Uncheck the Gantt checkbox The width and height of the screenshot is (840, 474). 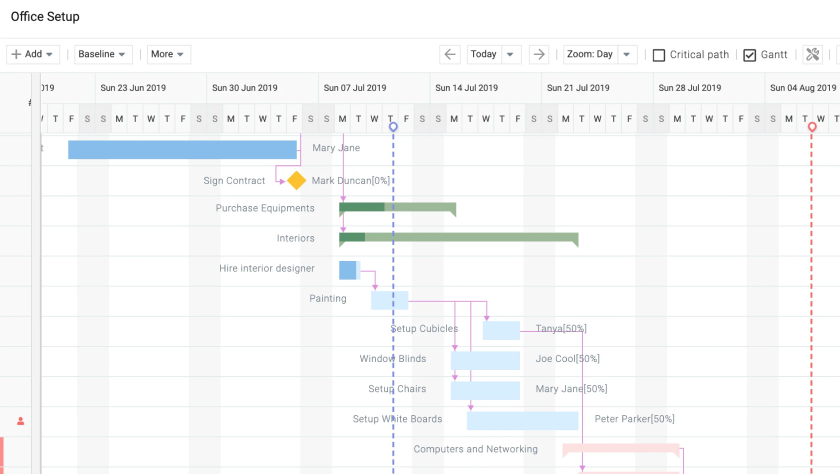point(750,55)
